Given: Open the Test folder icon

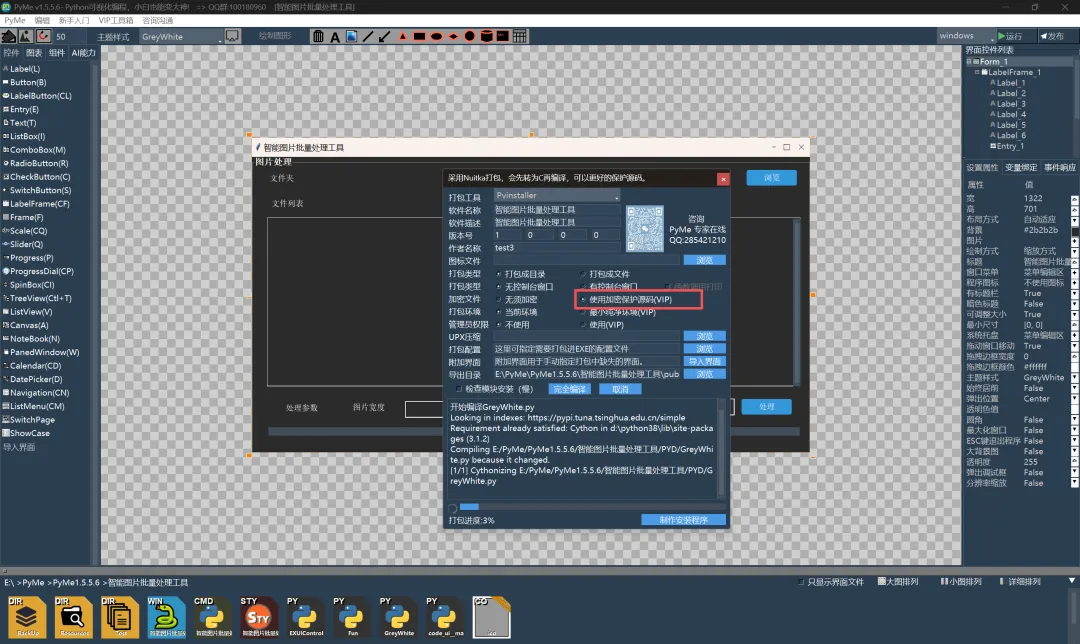Looking at the screenshot, I should 120,617.
